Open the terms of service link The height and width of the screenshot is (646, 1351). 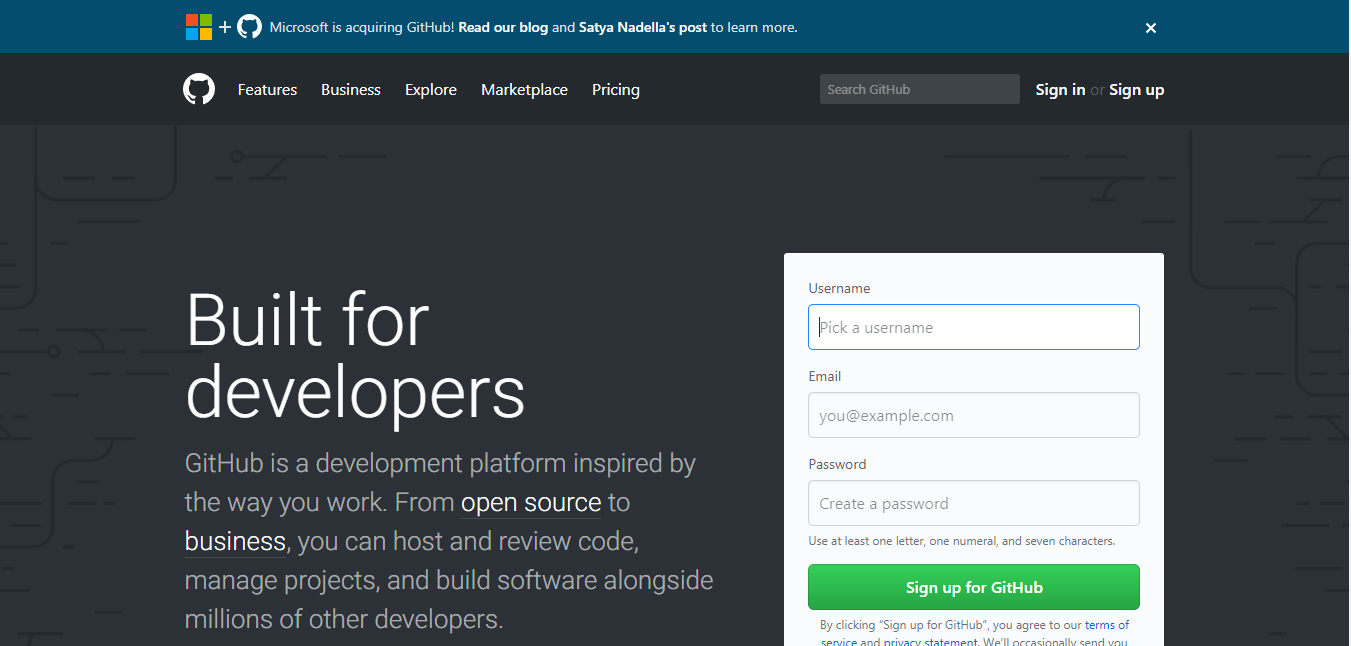tap(1107, 624)
